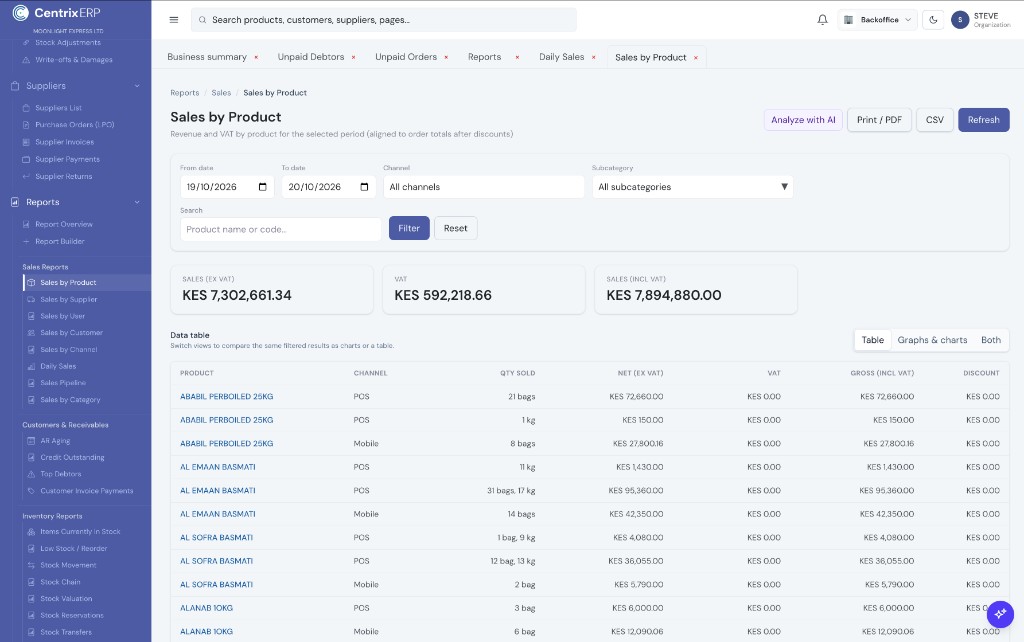
Task: Open the AR Aging report
Action: click(x=55, y=441)
